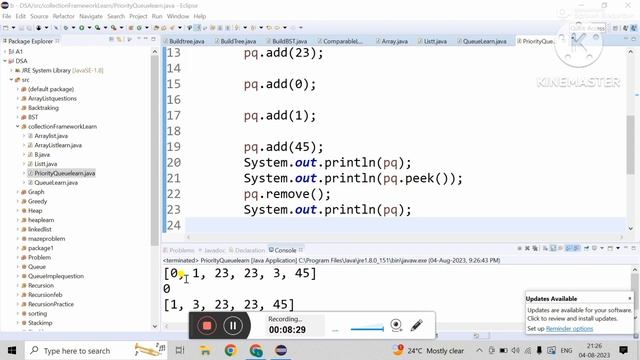Click Task View icon in taskbar

[x=180, y=350]
